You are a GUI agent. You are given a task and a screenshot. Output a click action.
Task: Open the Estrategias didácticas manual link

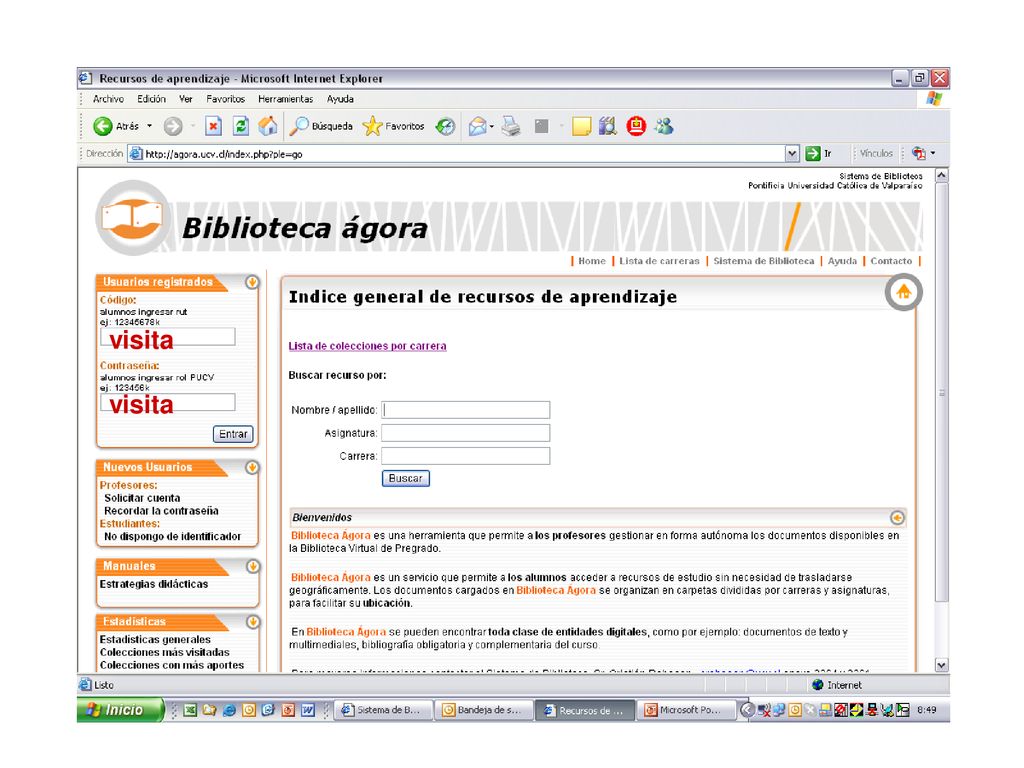point(154,584)
